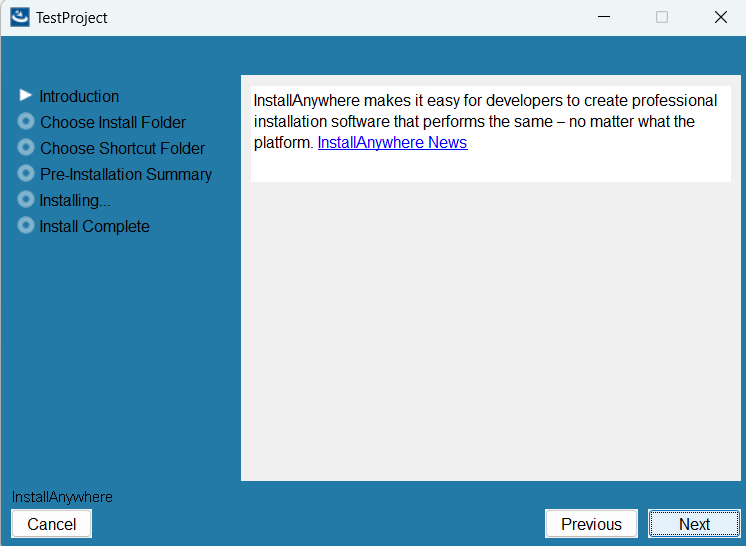The width and height of the screenshot is (746, 546).
Task: Click the arrow icon beside Introduction
Action: point(26,96)
